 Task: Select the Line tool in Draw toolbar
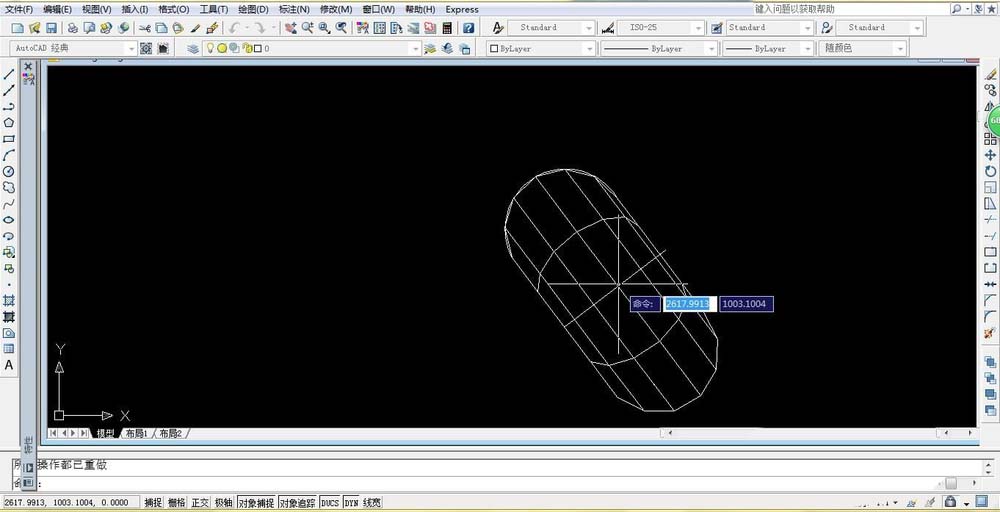(9, 74)
